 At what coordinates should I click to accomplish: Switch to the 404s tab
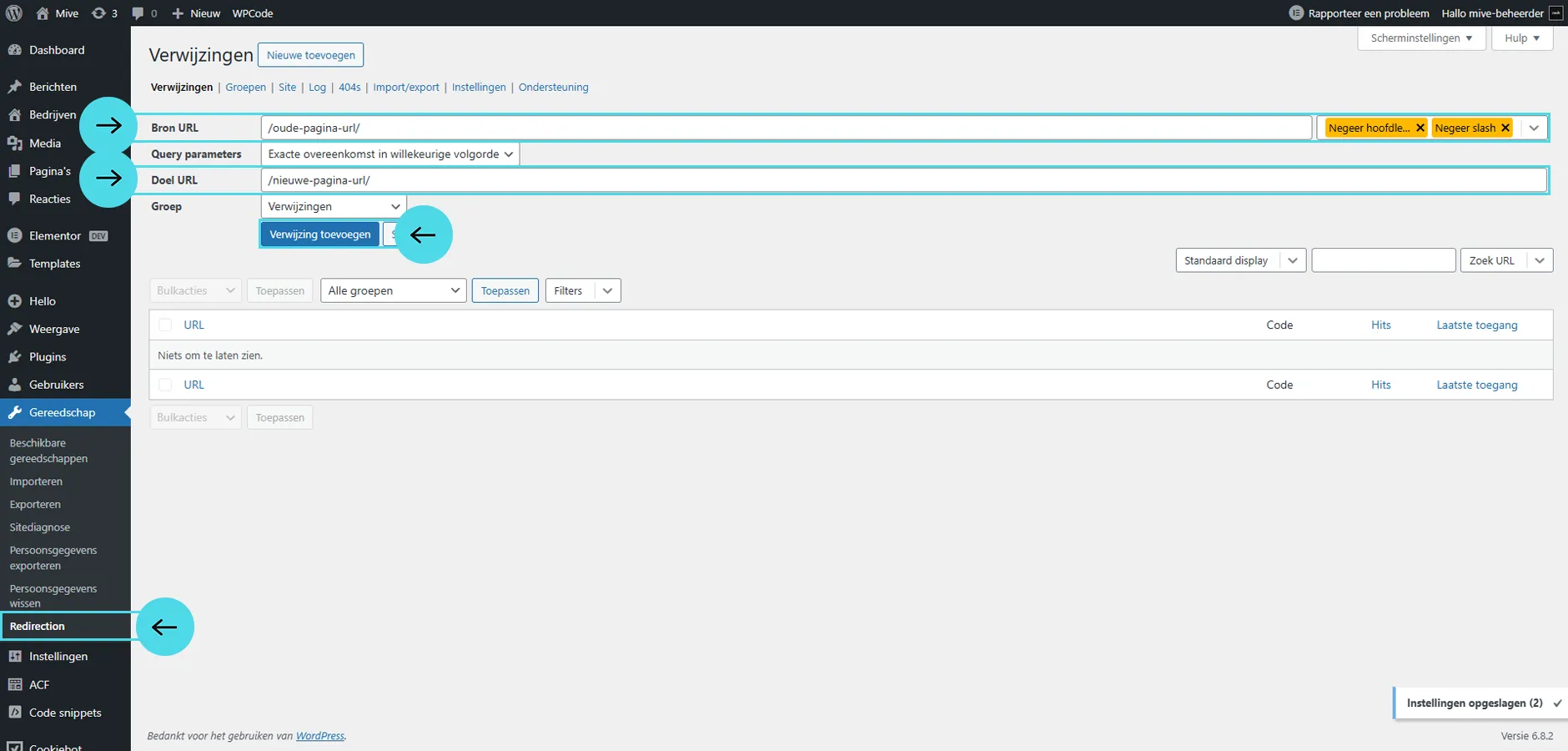pos(349,88)
